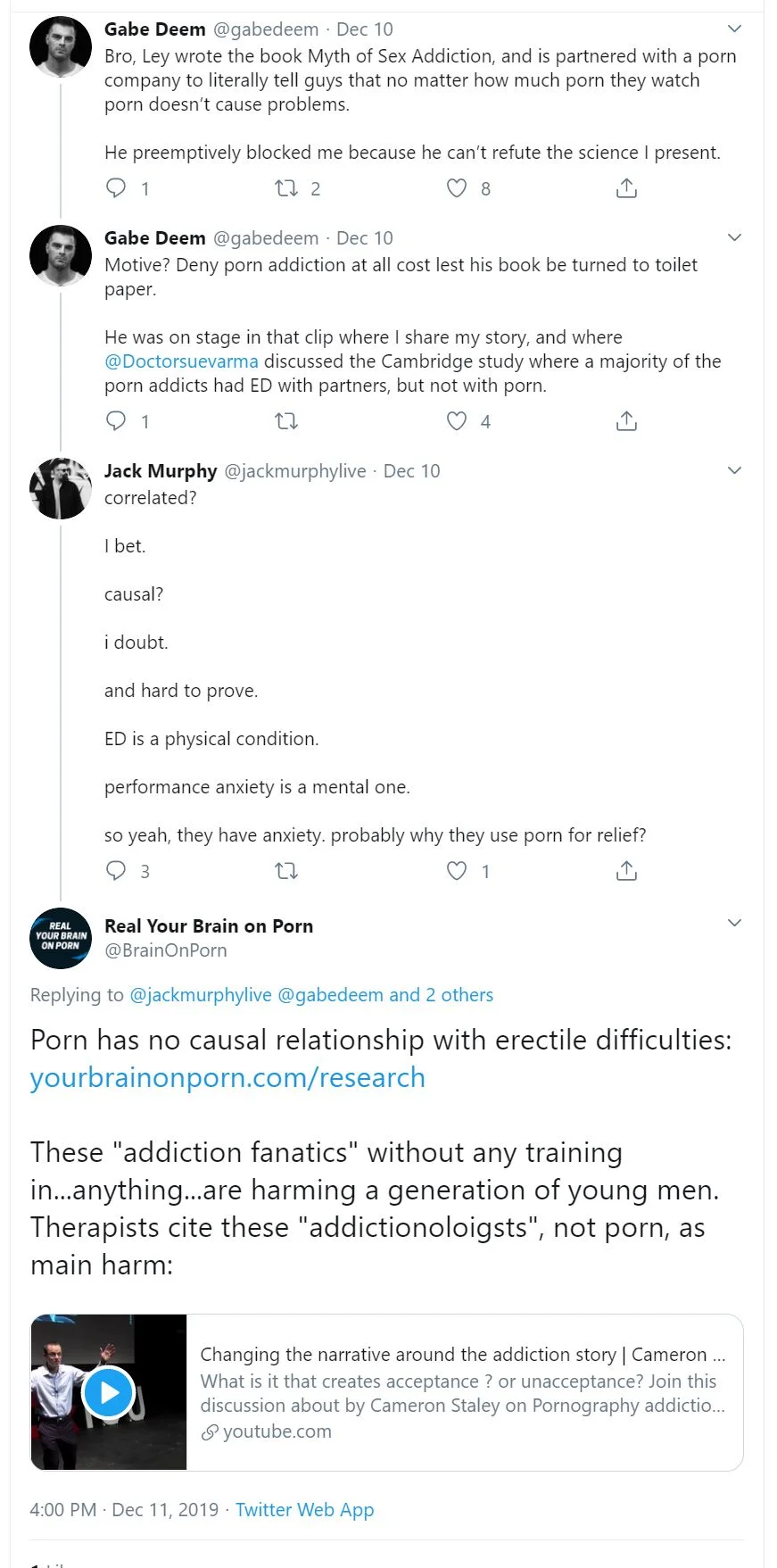Reply to Jack Murphy's tweet
This screenshot has width=777, height=1568.
116,871
